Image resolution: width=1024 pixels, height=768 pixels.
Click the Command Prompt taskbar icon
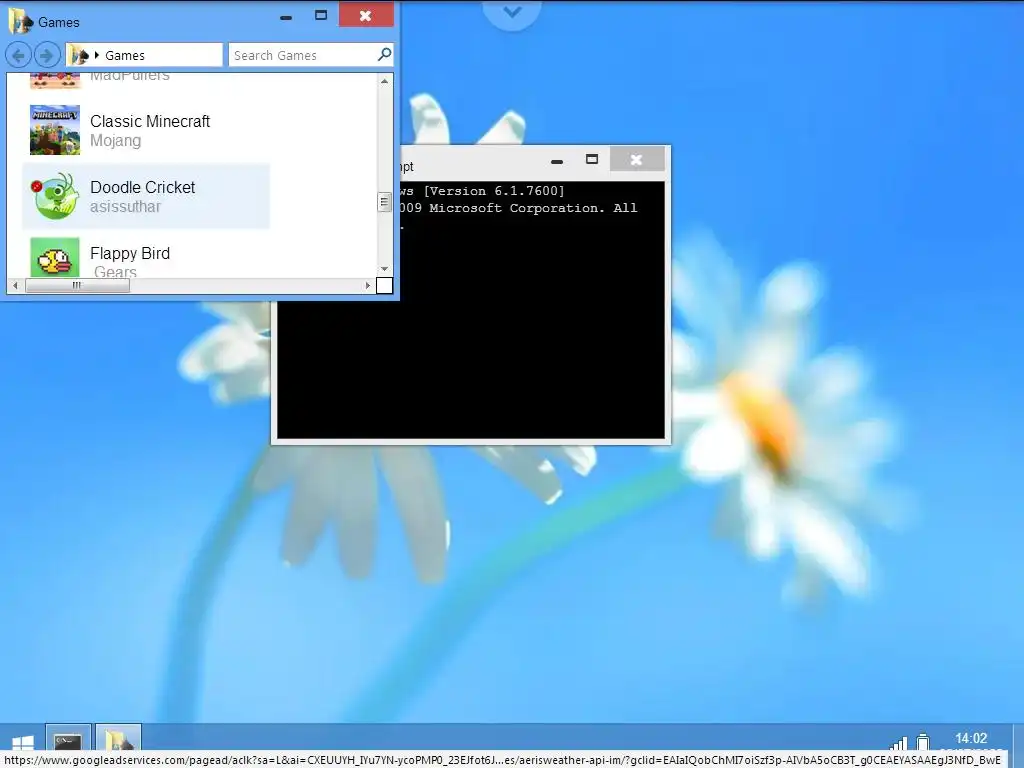coord(68,738)
